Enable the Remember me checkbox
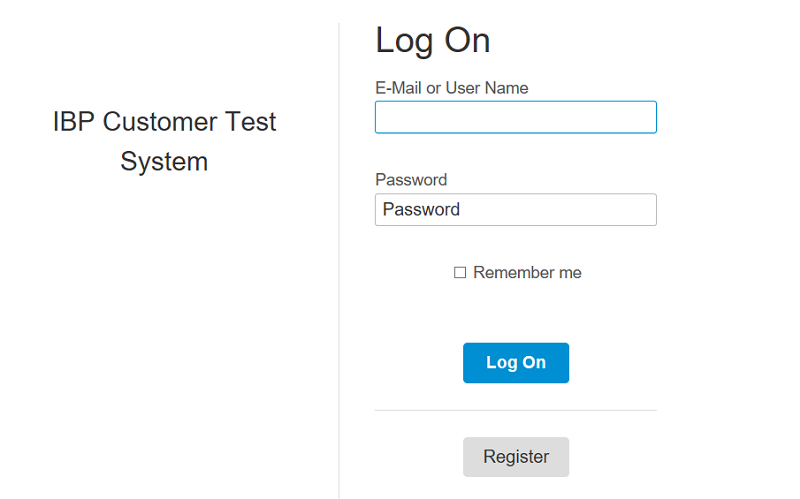 pos(460,273)
